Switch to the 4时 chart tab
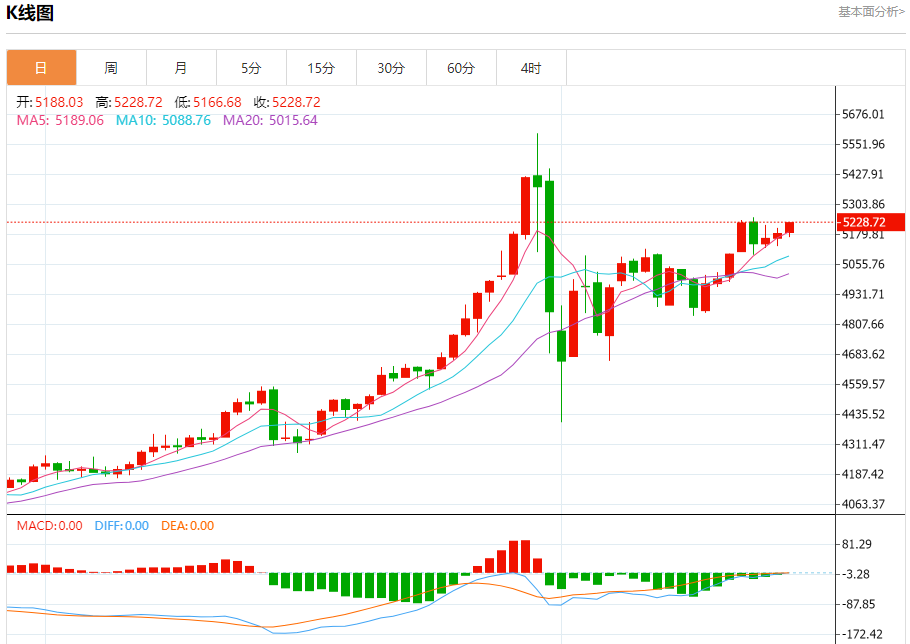The width and height of the screenshot is (910, 644). click(531, 68)
